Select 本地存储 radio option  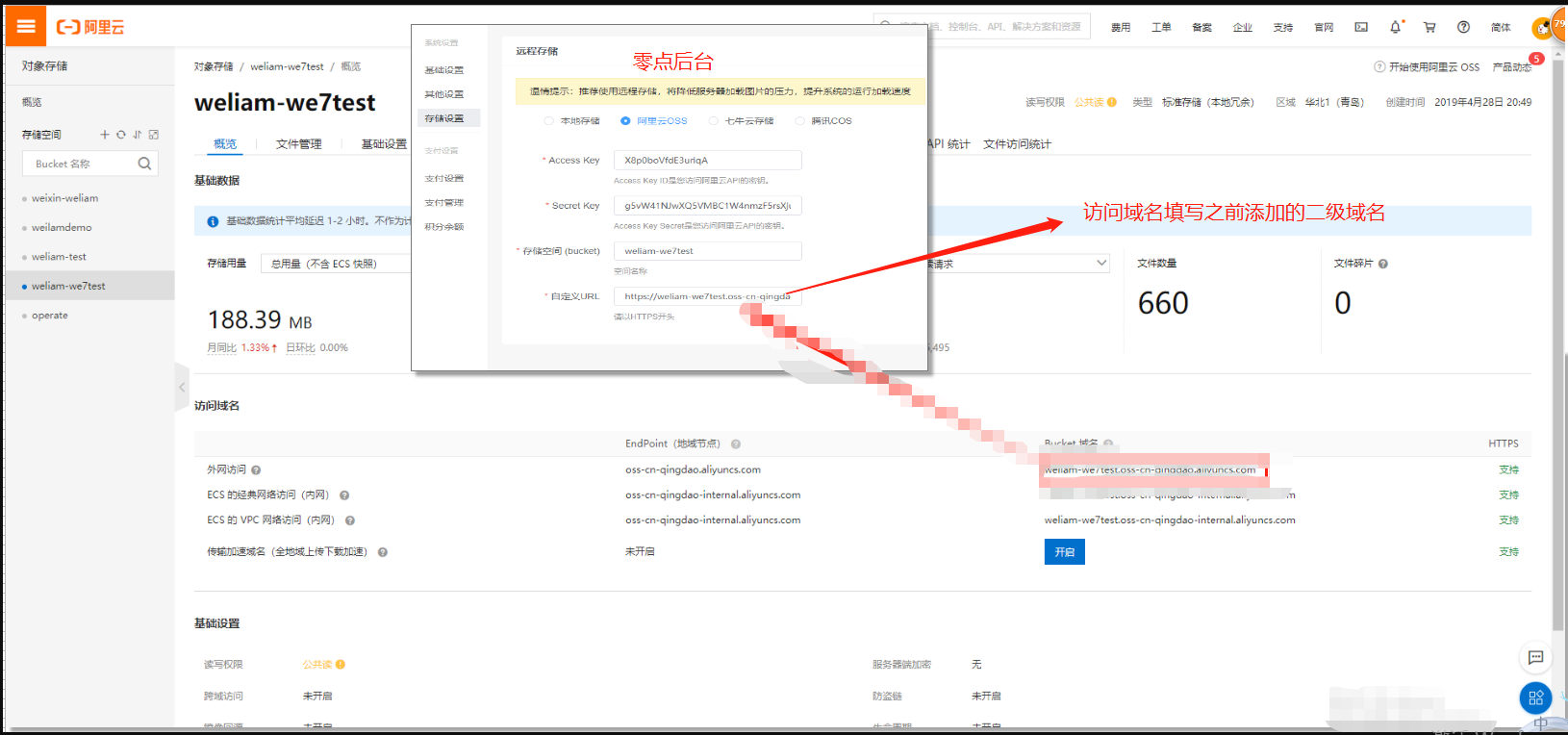click(x=548, y=121)
